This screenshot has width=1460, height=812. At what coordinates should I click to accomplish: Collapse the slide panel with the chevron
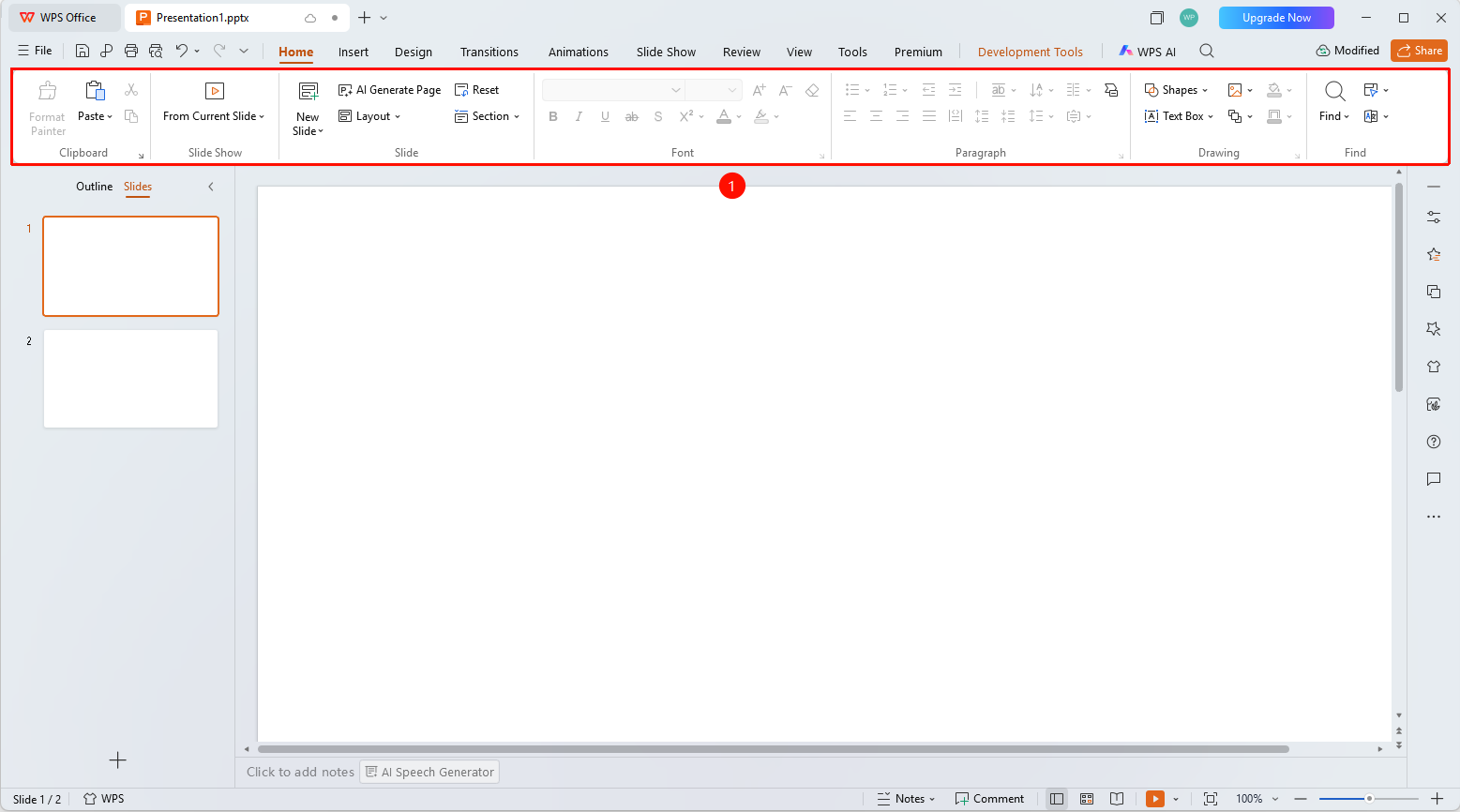[x=211, y=187]
